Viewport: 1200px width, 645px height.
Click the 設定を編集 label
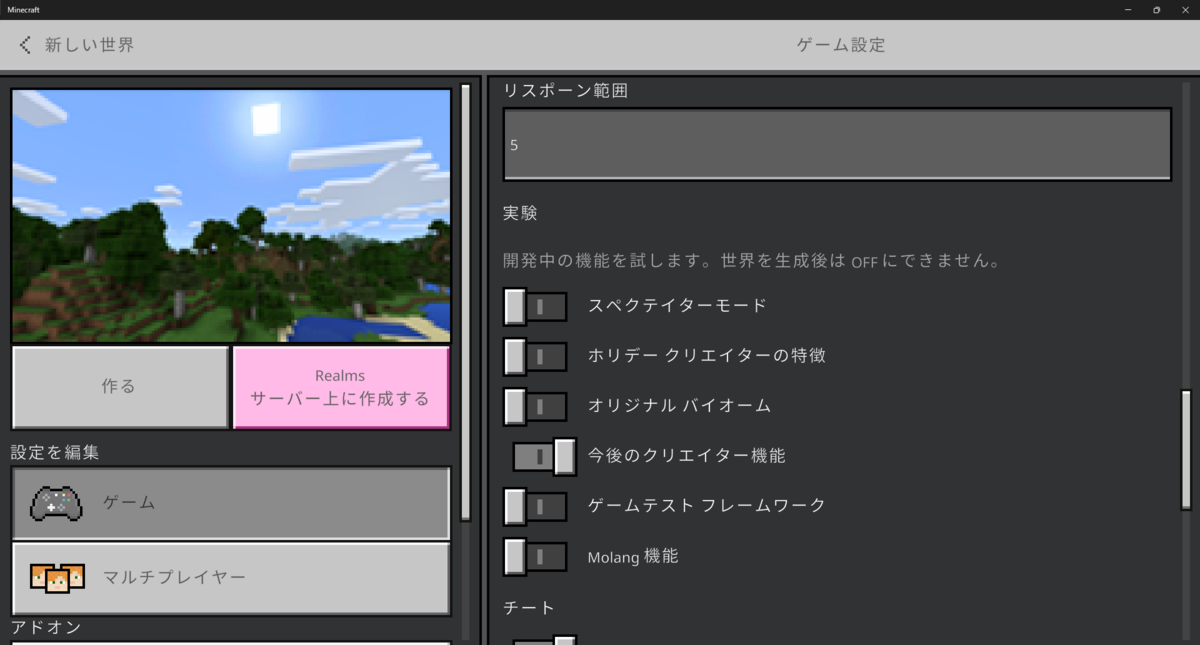(x=55, y=452)
